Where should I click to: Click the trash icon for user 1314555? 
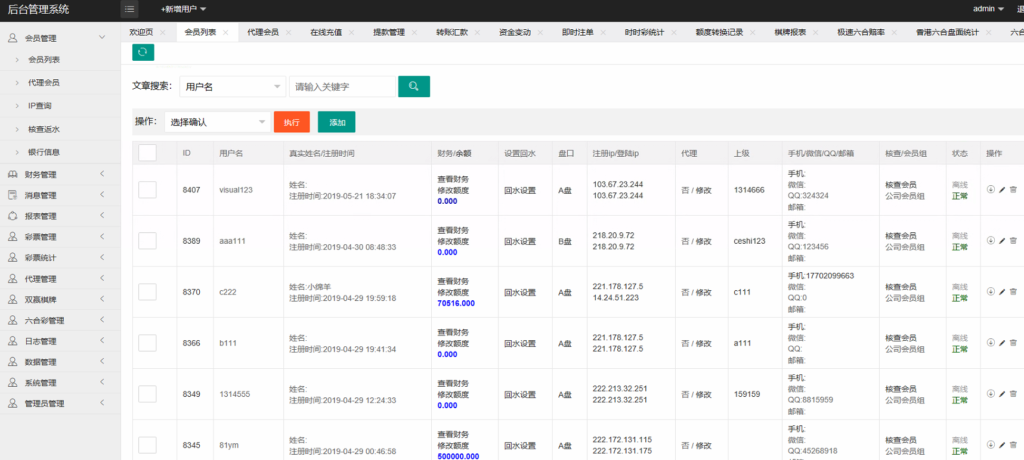(x=1013, y=394)
